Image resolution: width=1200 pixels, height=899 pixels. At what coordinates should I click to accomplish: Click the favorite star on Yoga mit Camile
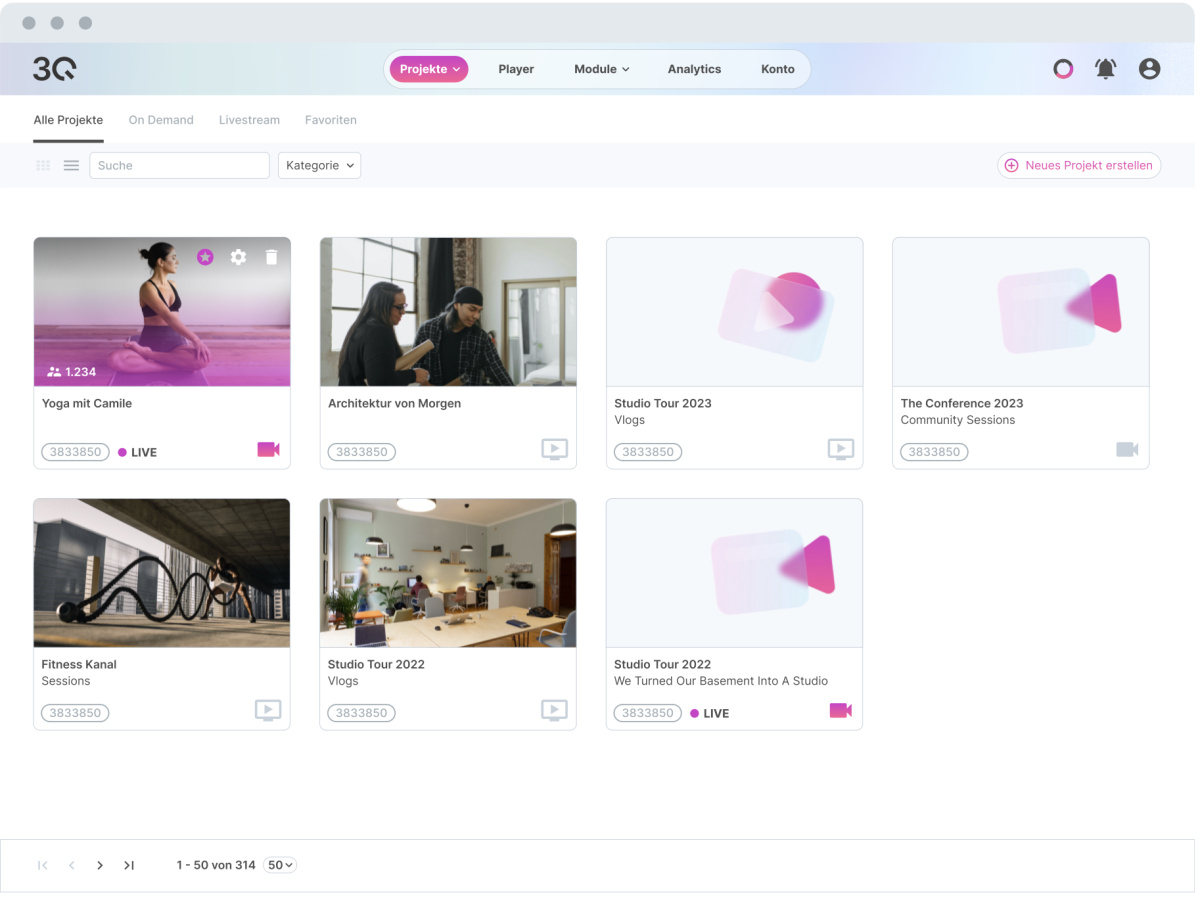pos(205,257)
